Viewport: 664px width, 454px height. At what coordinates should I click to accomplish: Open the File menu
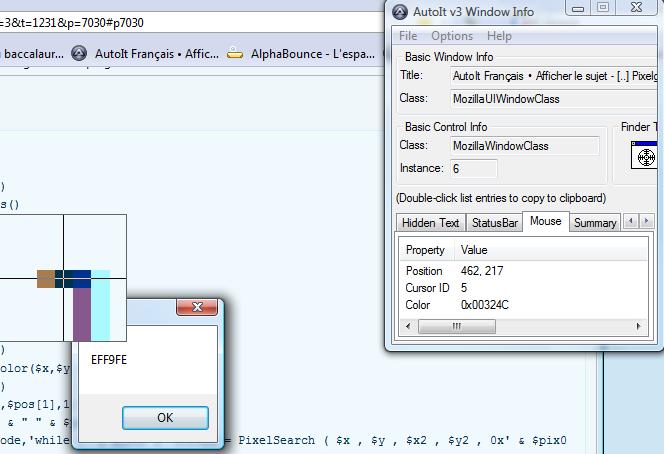(408, 36)
